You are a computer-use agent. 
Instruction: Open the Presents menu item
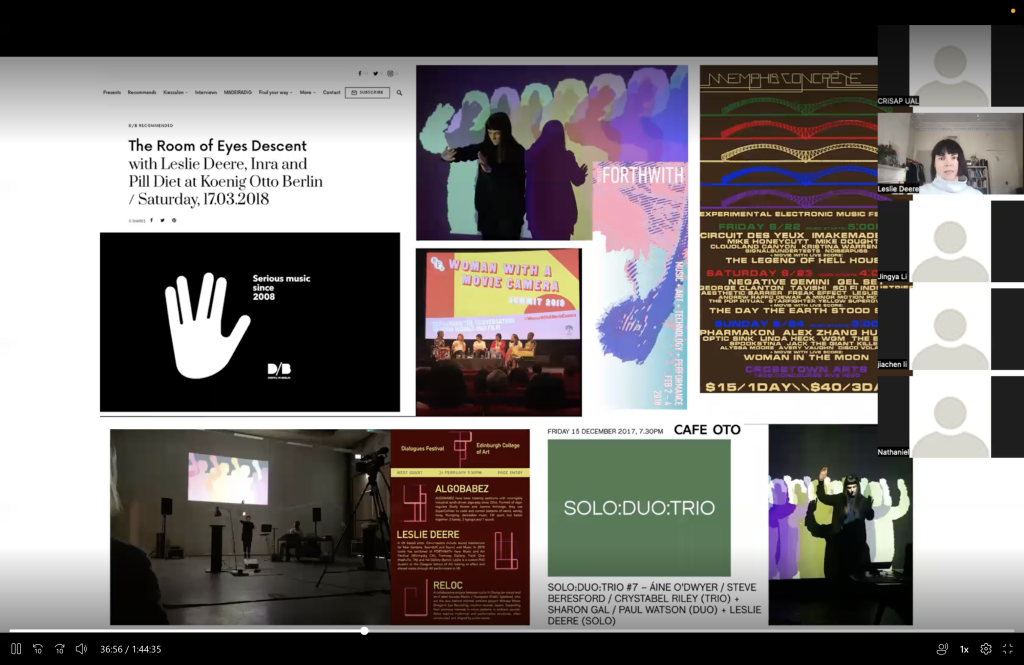pos(112,93)
